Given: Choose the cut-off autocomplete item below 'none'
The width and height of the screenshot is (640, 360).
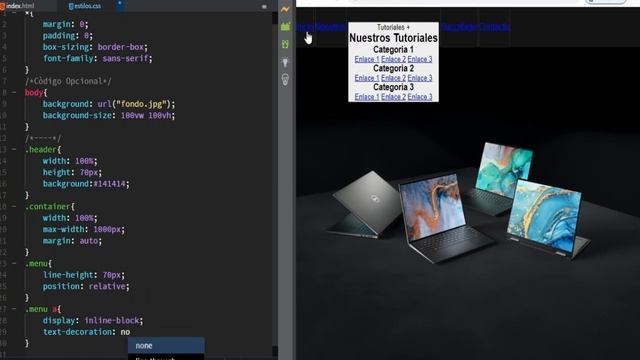Looking at the screenshot, I should 166,357.
